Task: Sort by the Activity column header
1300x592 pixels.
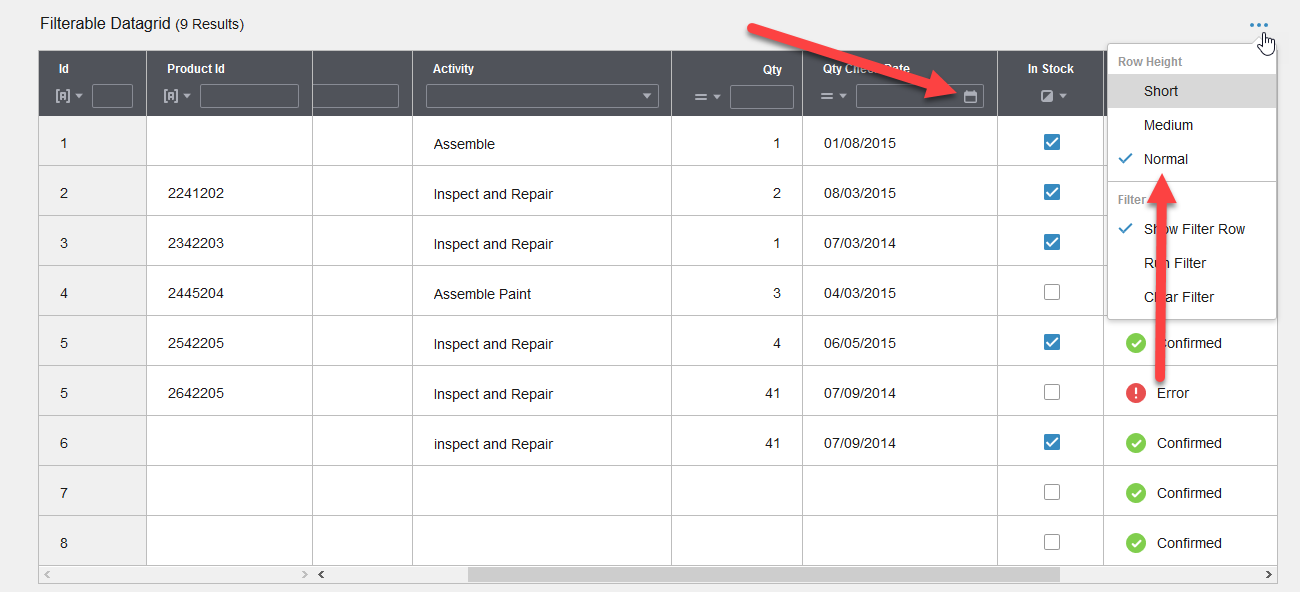Action: pos(453,69)
